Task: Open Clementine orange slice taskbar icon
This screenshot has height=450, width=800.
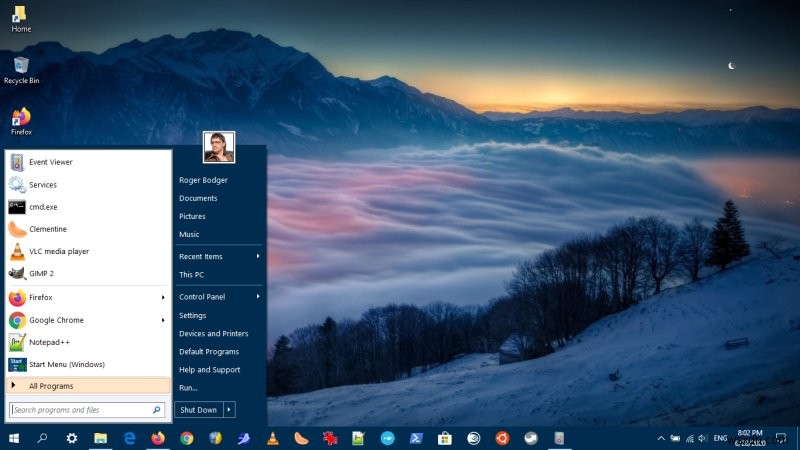Action: click(302, 438)
